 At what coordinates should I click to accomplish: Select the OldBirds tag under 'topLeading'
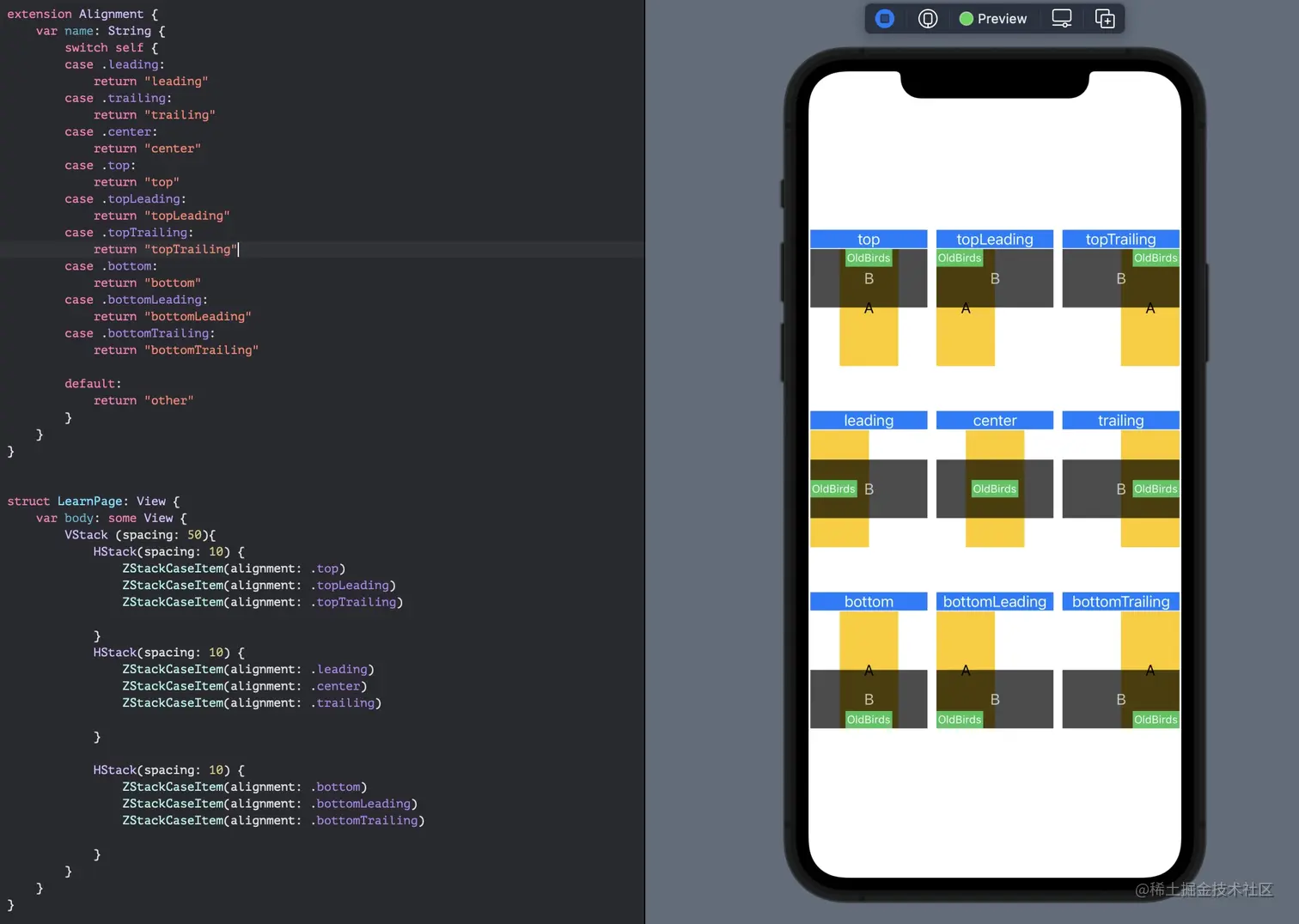[x=960, y=258]
